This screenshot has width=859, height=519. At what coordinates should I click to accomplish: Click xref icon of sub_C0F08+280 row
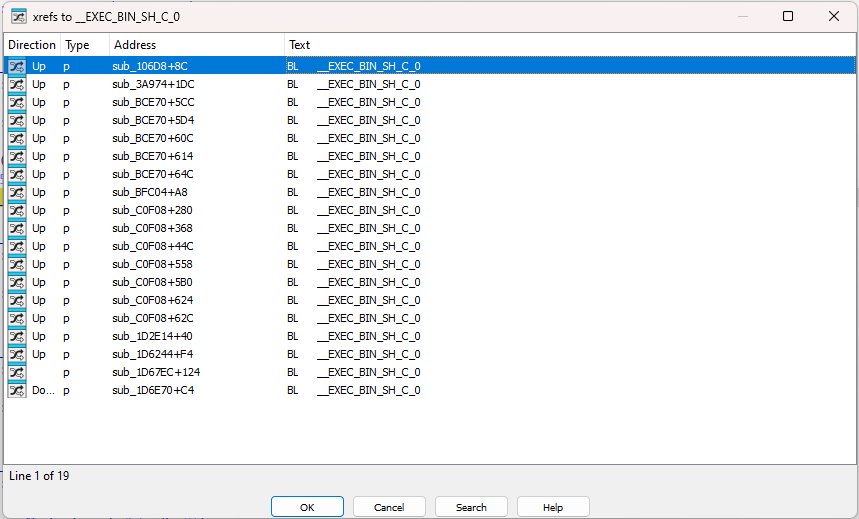point(17,210)
